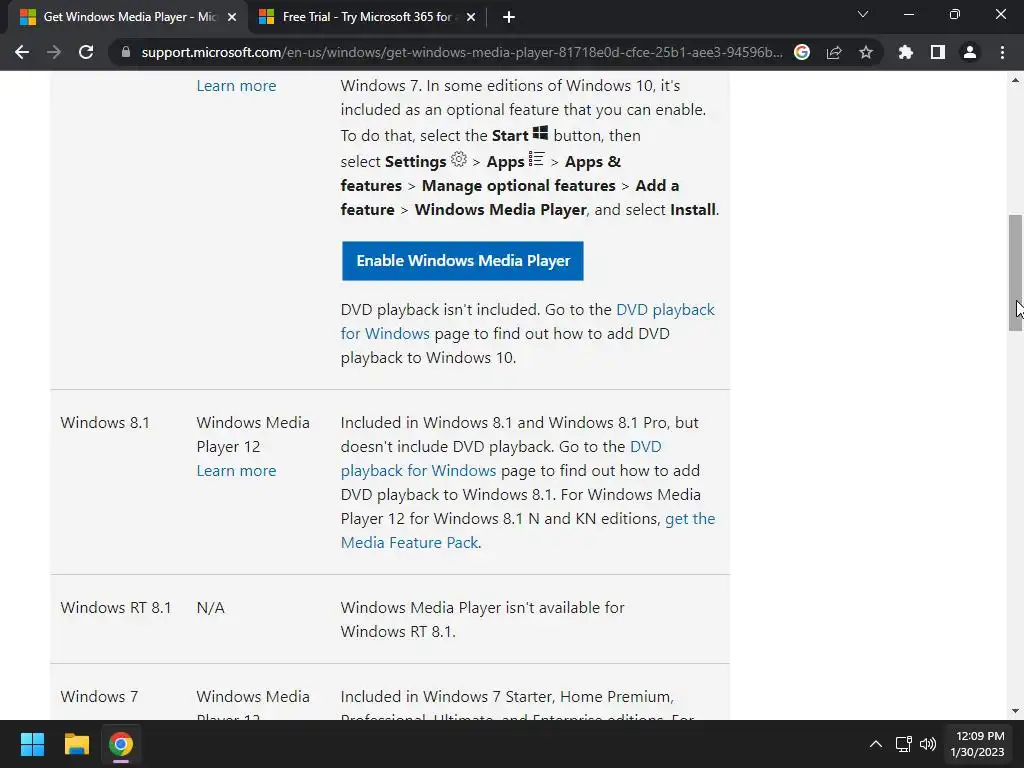Open a new browser tab
Image resolution: width=1024 pixels, height=768 pixels.
point(509,17)
